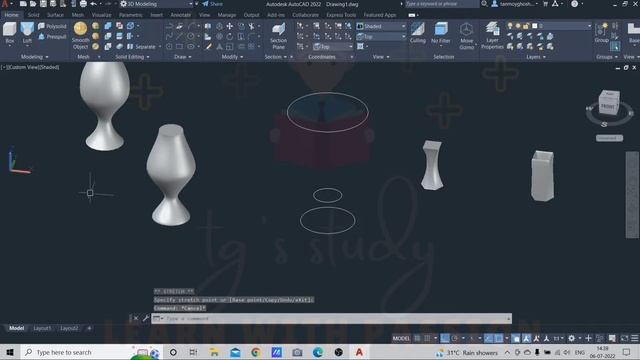Switch to the Layout1 tab

point(42,328)
